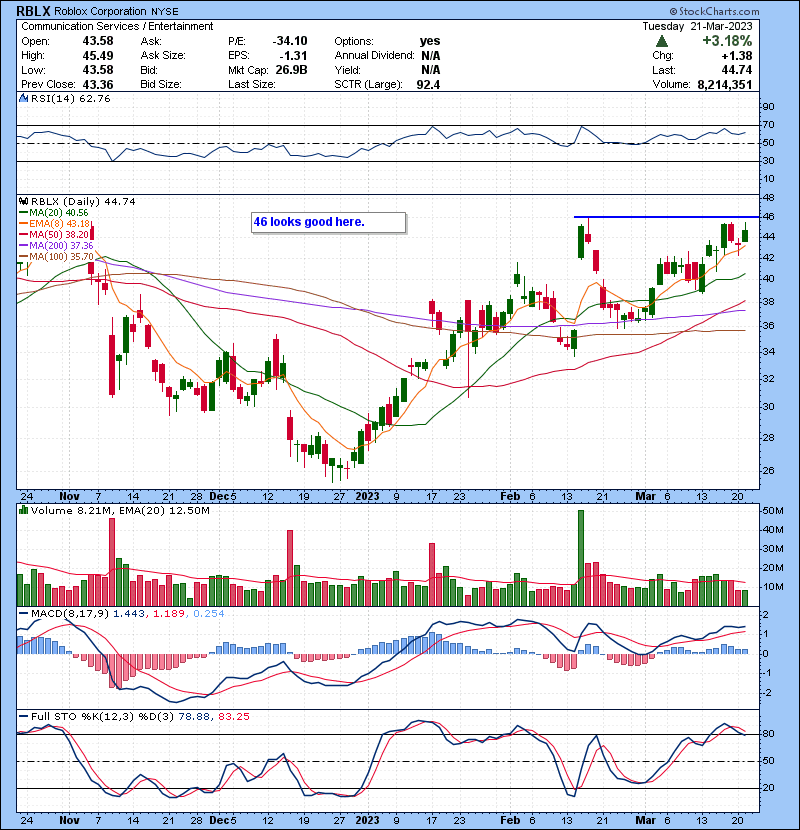Select the RBLX ticker symbol in header
800x830 pixels.
[x=33, y=11]
